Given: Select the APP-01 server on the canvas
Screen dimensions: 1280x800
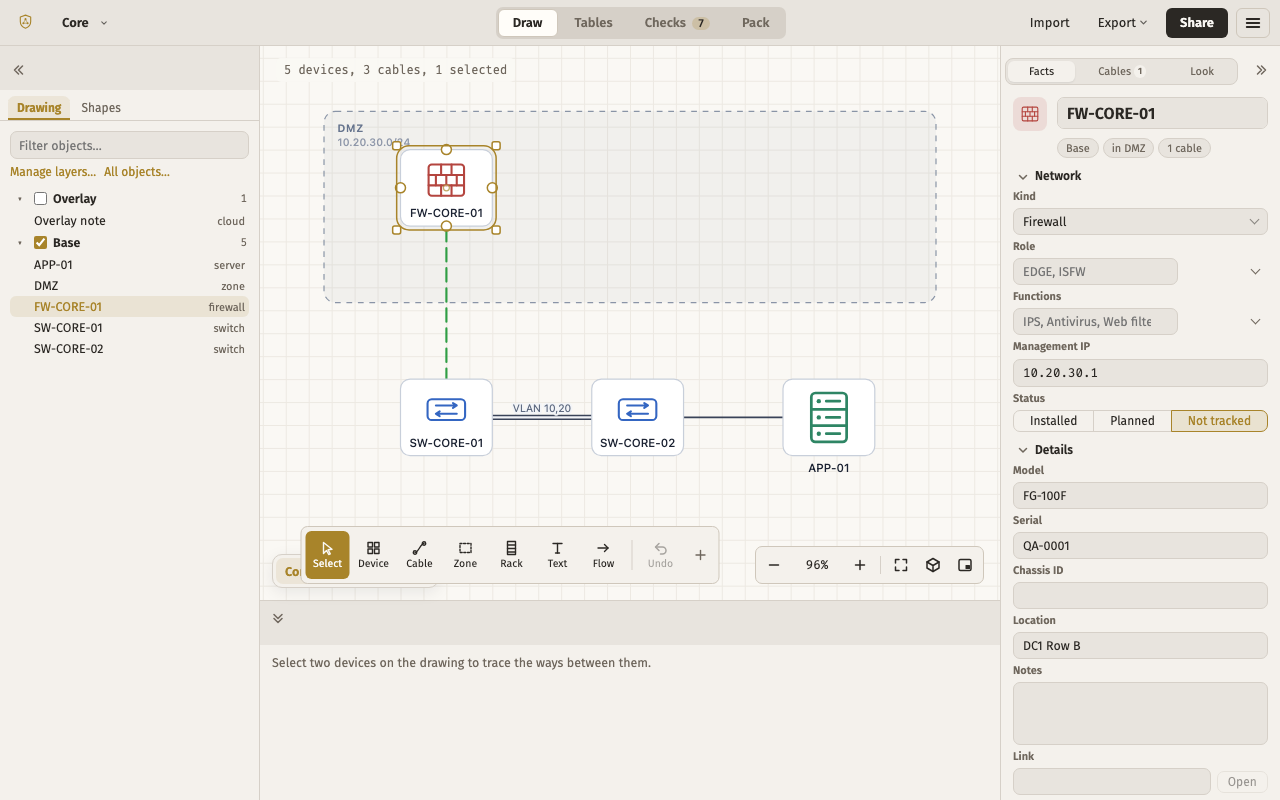Looking at the screenshot, I should coord(829,418).
